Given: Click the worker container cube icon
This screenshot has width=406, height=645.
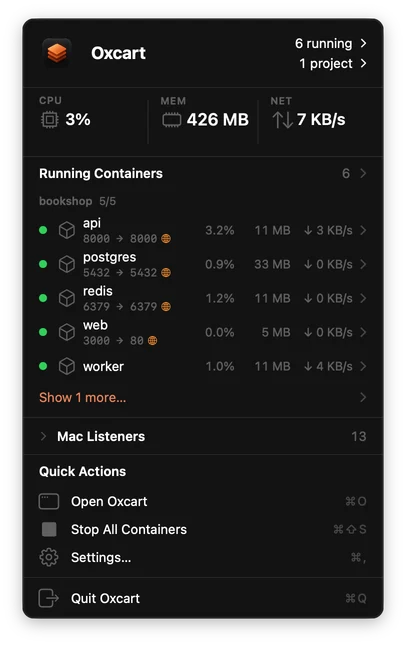Looking at the screenshot, I should tap(67, 366).
